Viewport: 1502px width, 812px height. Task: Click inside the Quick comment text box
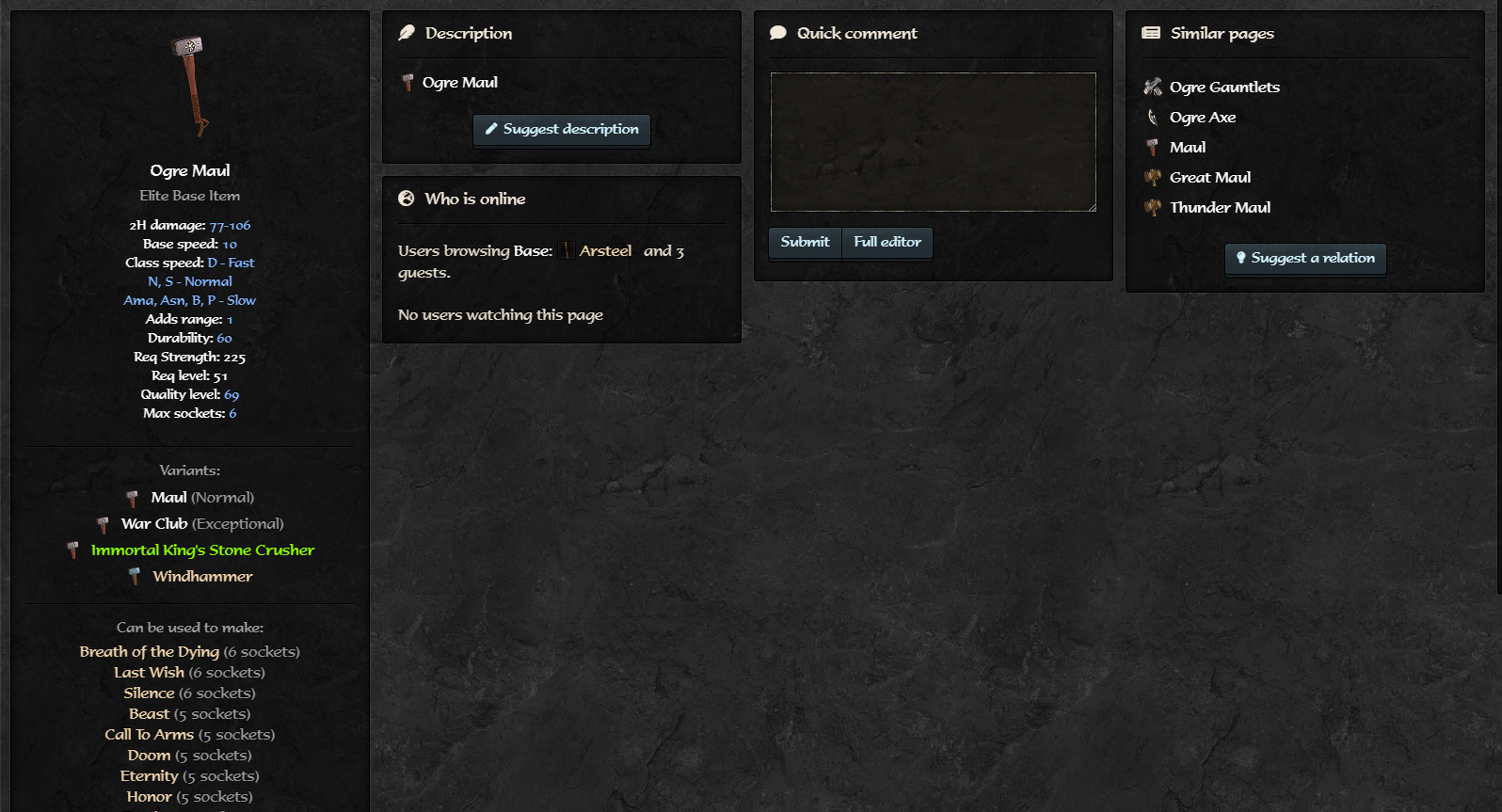(x=934, y=142)
